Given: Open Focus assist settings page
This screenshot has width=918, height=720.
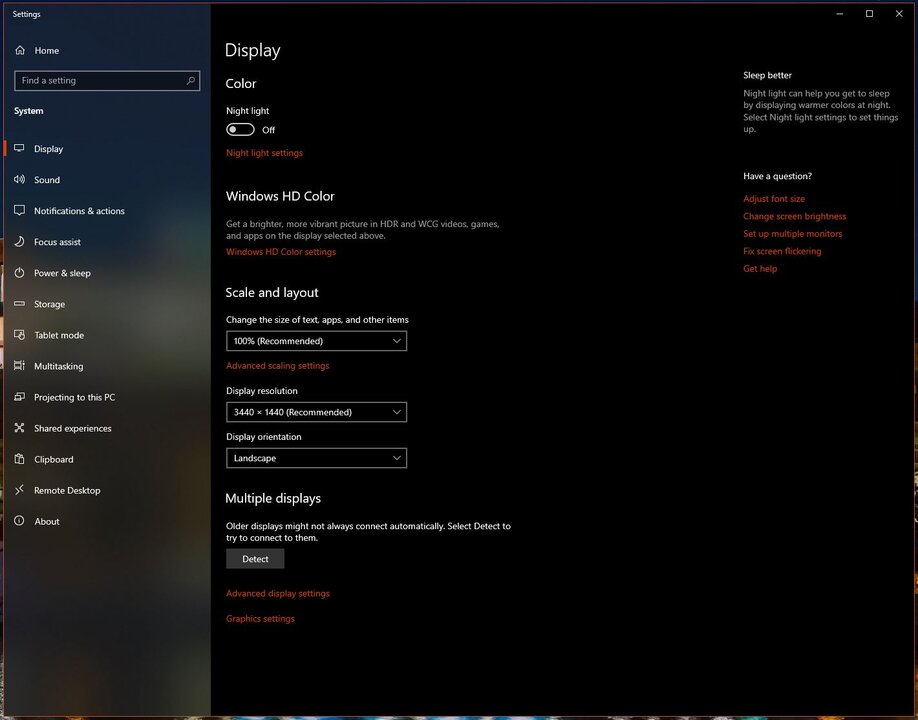Looking at the screenshot, I should coord(105,242).
